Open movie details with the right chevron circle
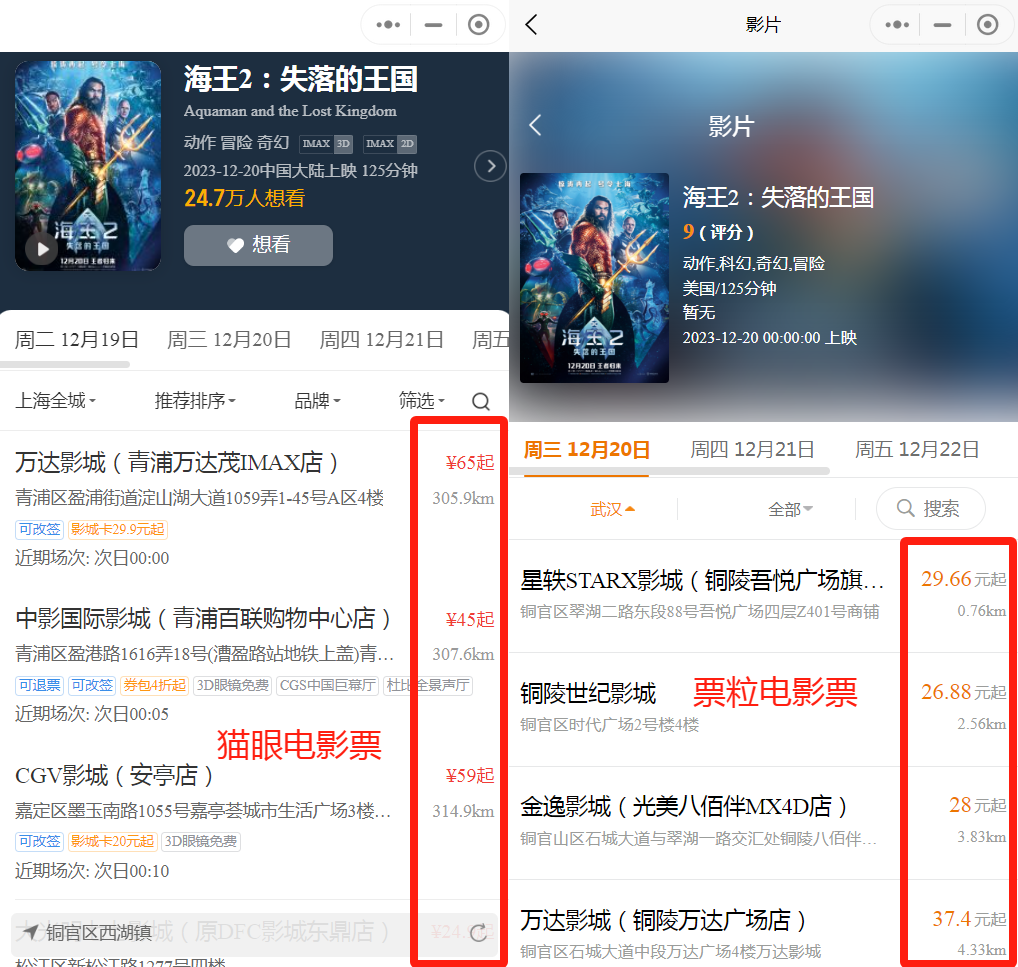 click(x=490, y=166)
